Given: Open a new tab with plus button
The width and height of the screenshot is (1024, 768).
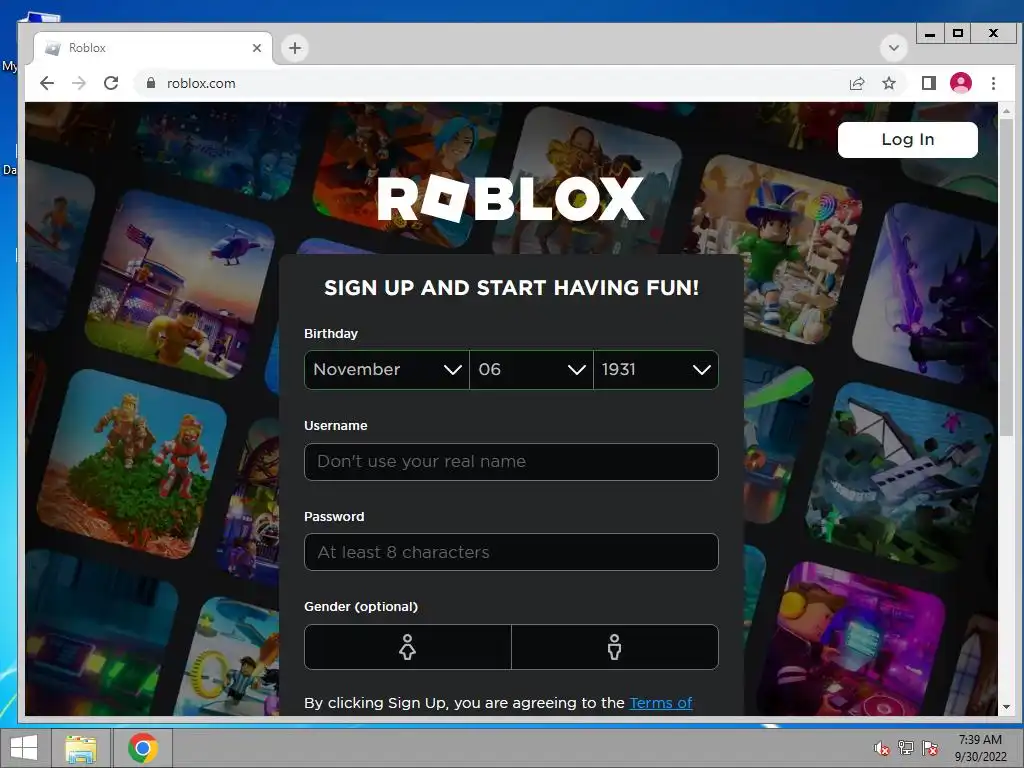Looking at the screenshot, I should [x=295, y=48].
